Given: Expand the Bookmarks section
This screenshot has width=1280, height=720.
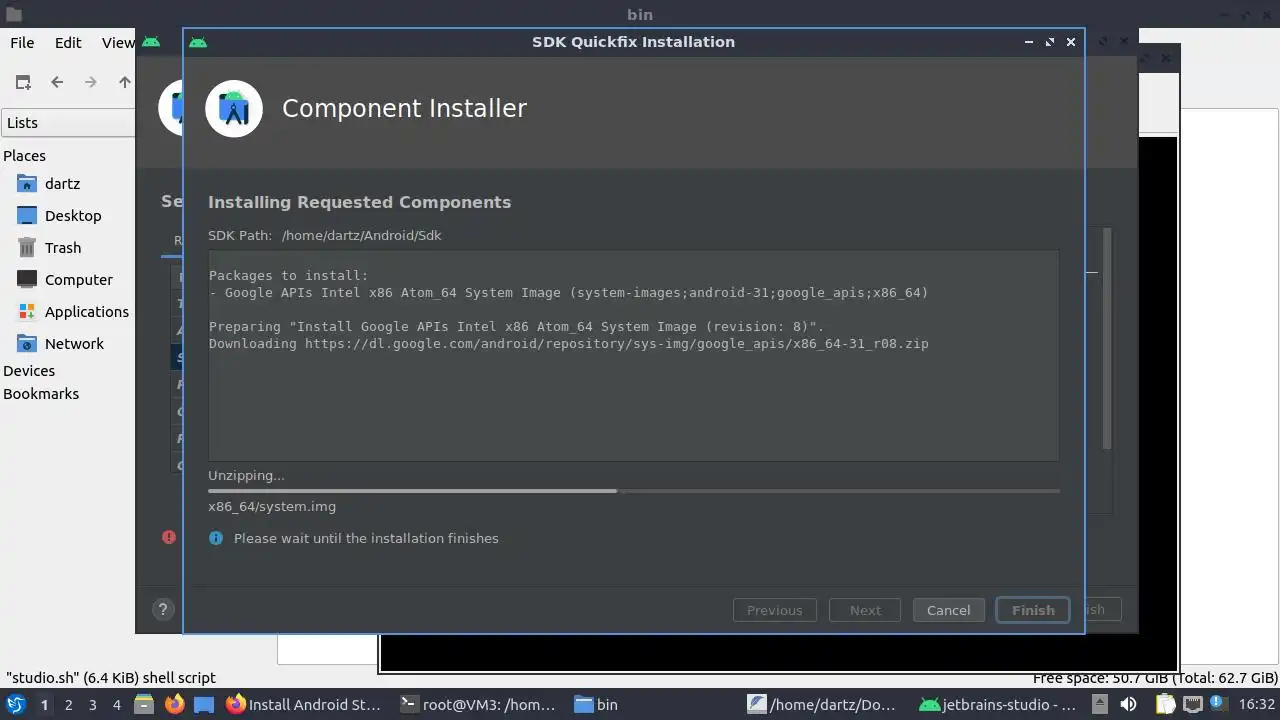Looking at the screenshot, I should (x=41, y=393).
